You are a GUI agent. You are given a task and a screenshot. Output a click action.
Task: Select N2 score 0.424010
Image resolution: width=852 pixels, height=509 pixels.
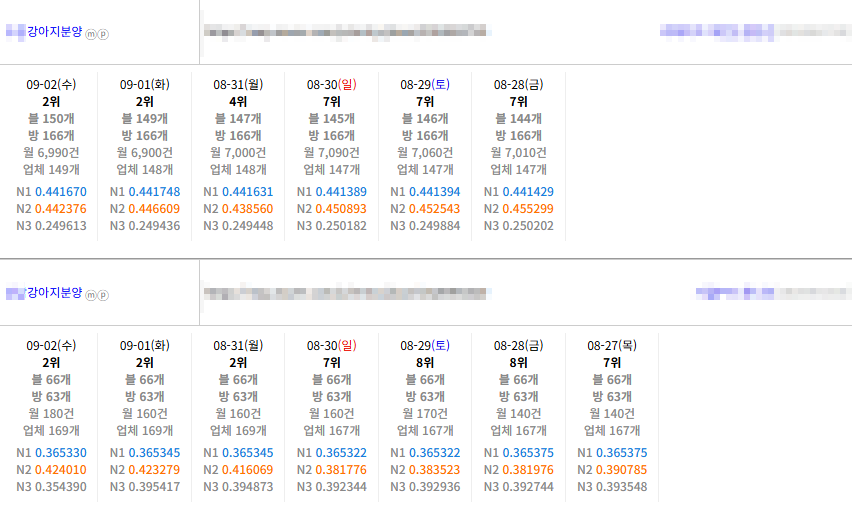61,469
